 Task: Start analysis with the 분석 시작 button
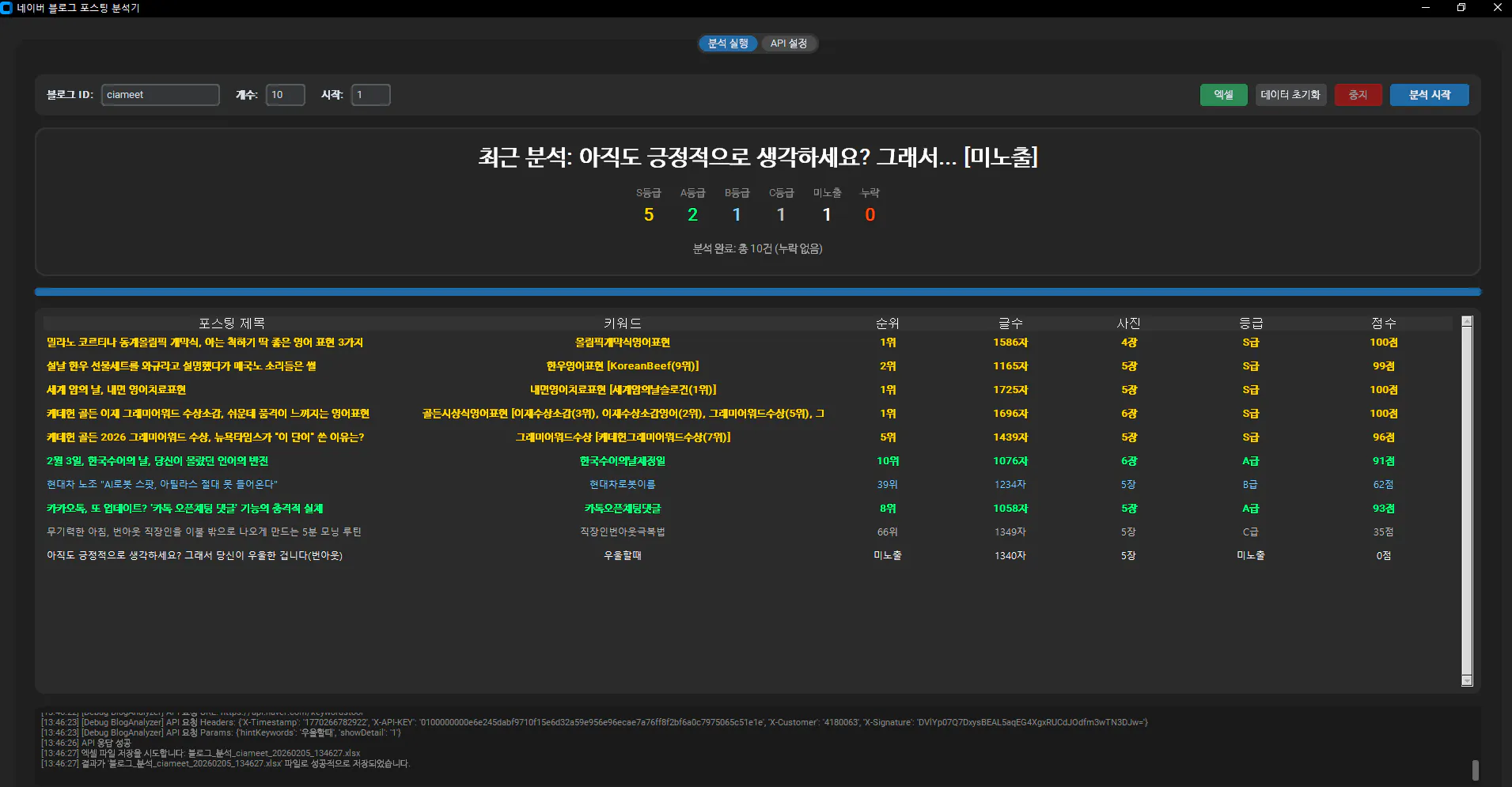[1429, 94]
